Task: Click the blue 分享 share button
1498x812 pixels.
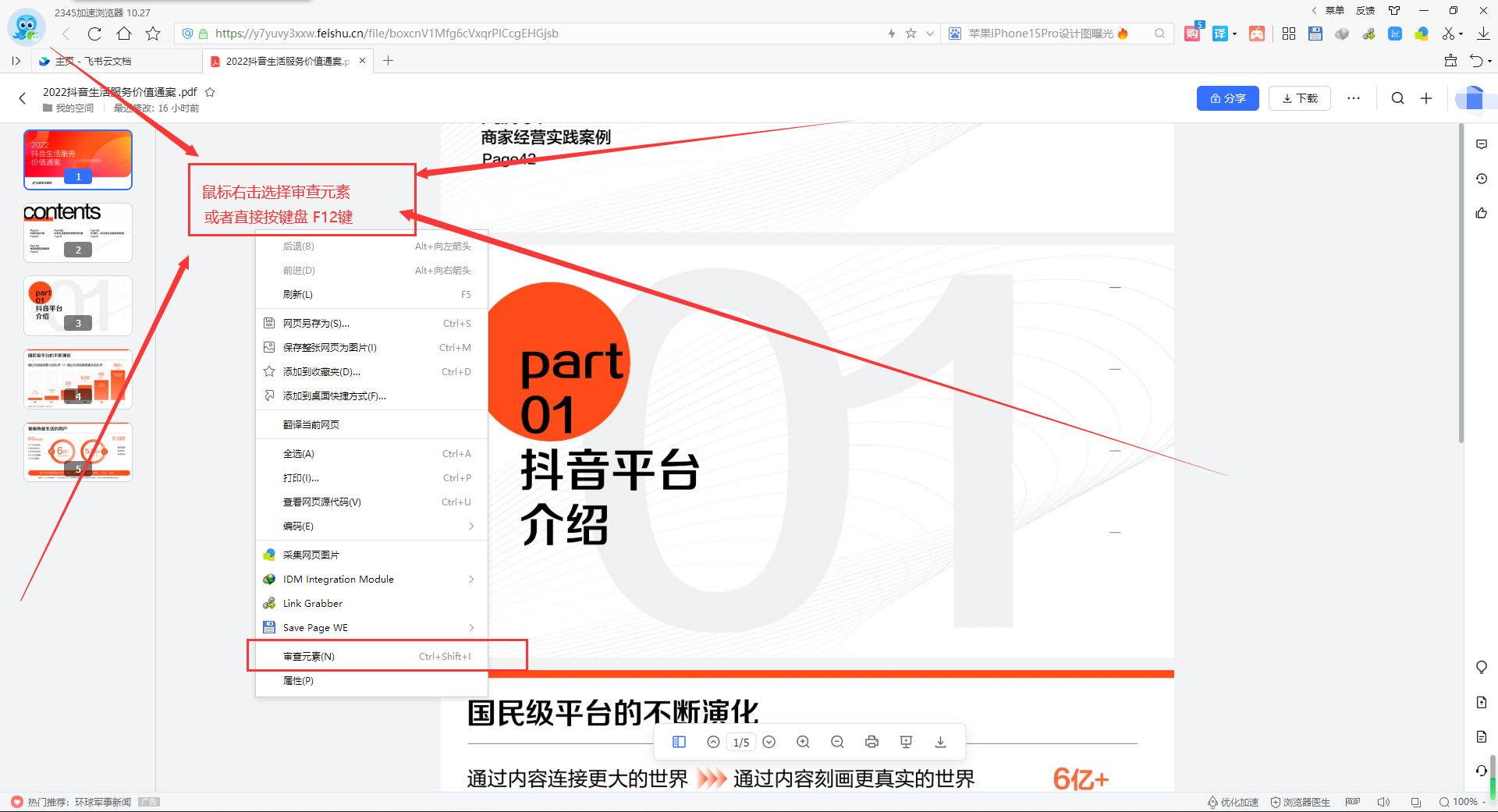Action: tap(1227, 98)
